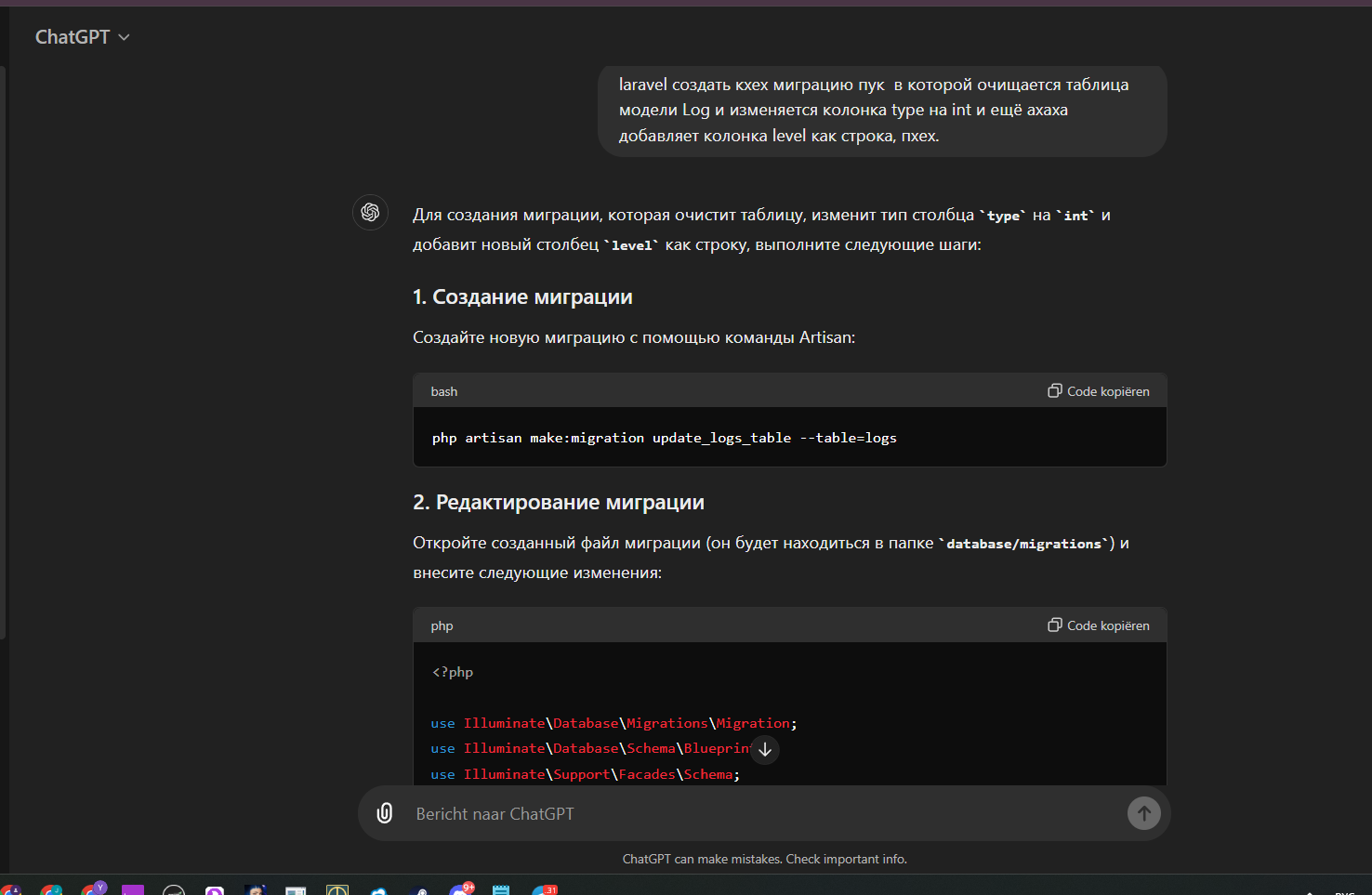The image size is (1372, 895).
Task: Copy the bash code block with Code kopiëren
Action: point(1099,391)
